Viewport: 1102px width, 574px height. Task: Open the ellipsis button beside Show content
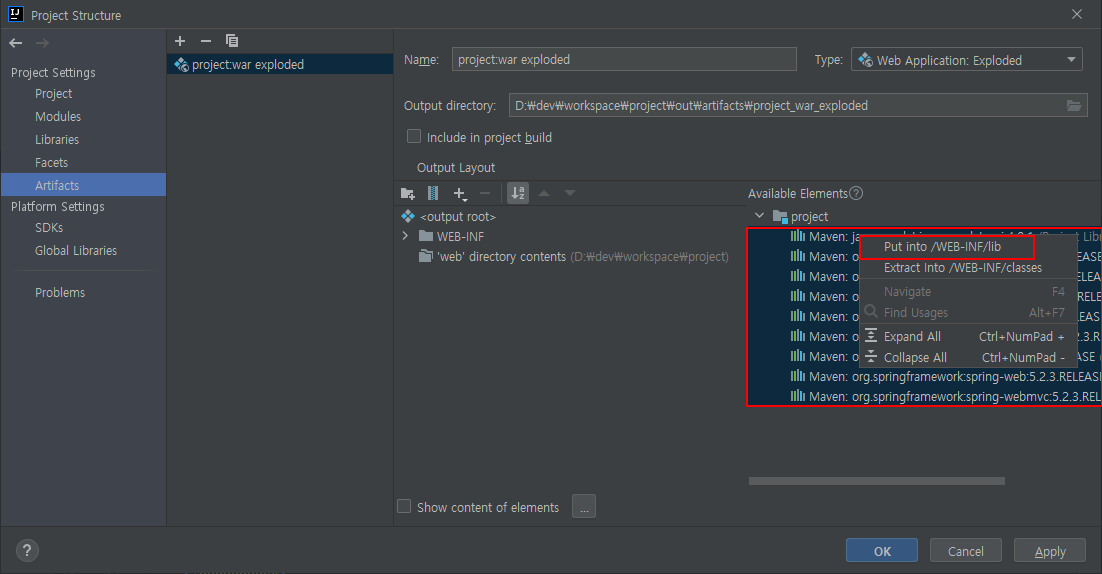point(584,506)
